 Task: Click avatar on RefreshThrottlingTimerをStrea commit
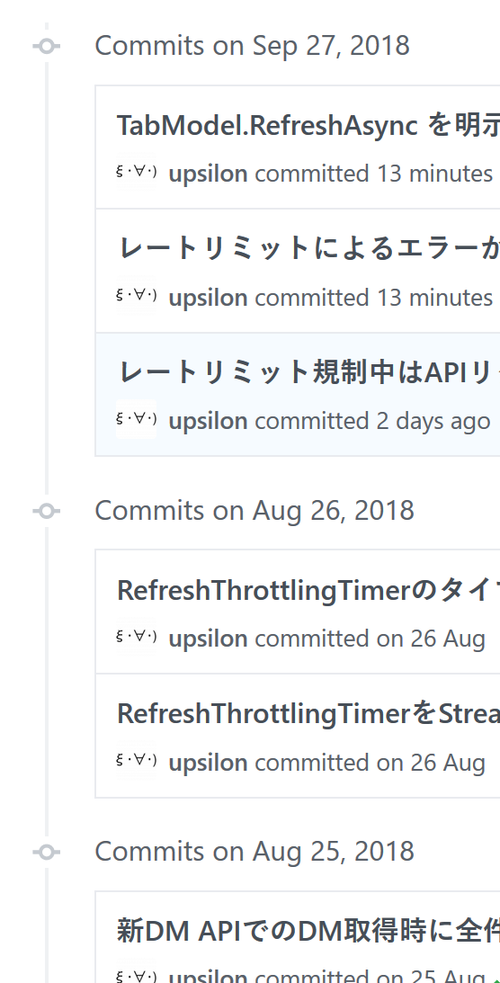[136, 760]
